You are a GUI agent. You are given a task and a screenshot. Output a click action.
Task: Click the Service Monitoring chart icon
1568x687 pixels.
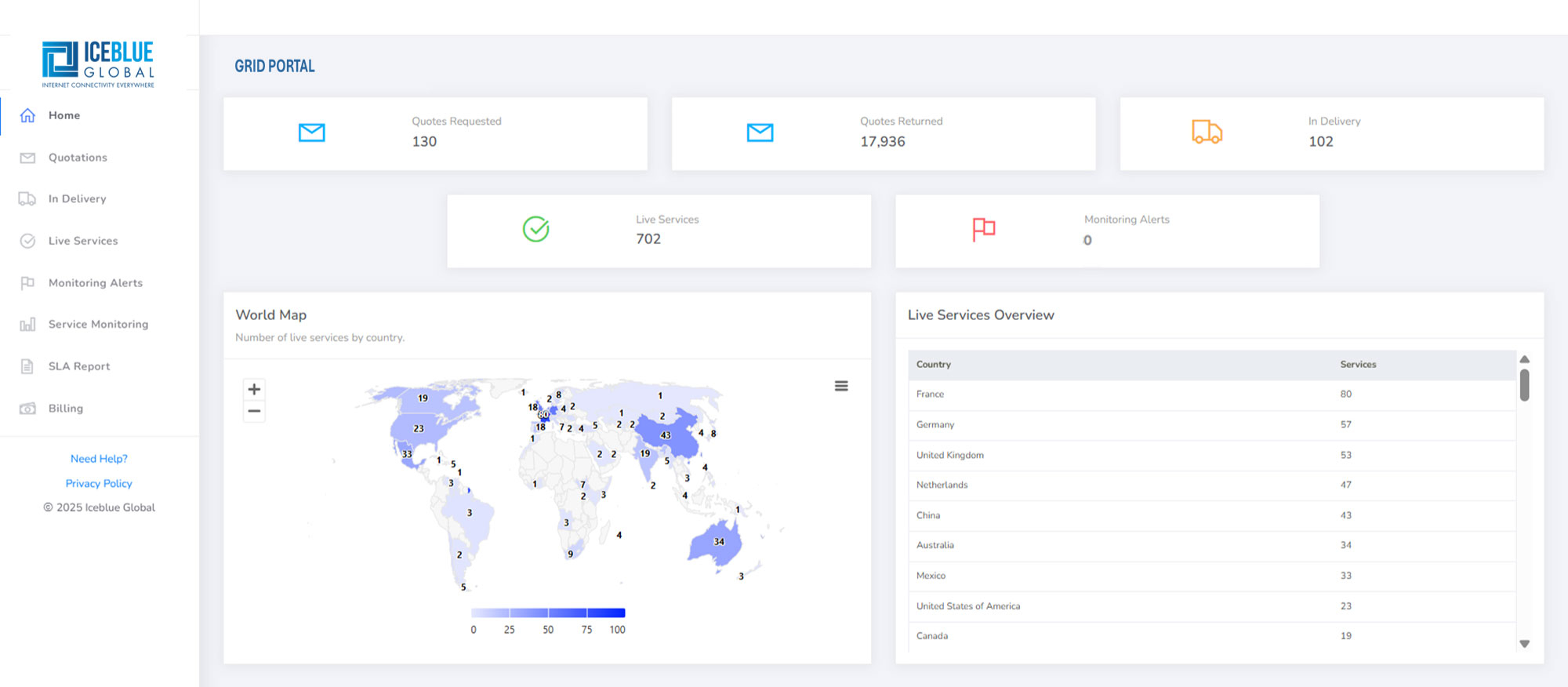tap(27, 325)
